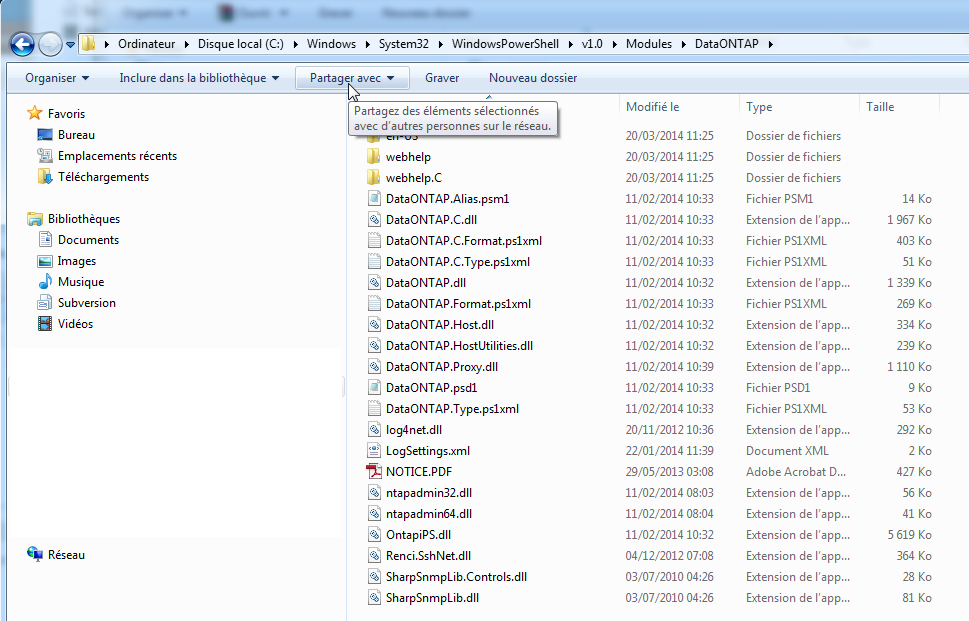Select the file DataONTAP.dll
Image resolution: width=969 pixels, height=621 pixels.
tap(426, 282)
